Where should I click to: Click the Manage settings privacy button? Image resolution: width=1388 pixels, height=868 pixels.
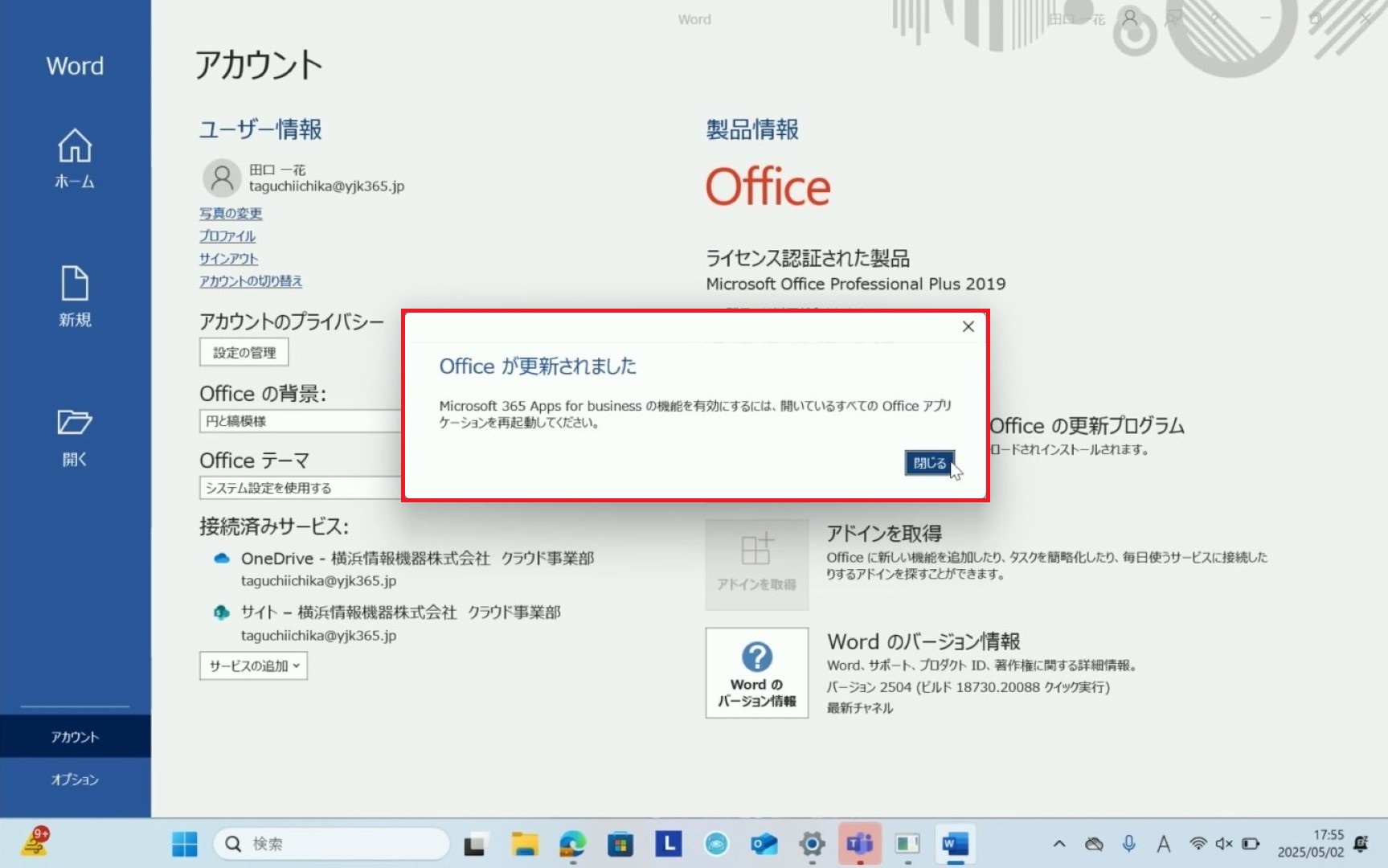244,352
